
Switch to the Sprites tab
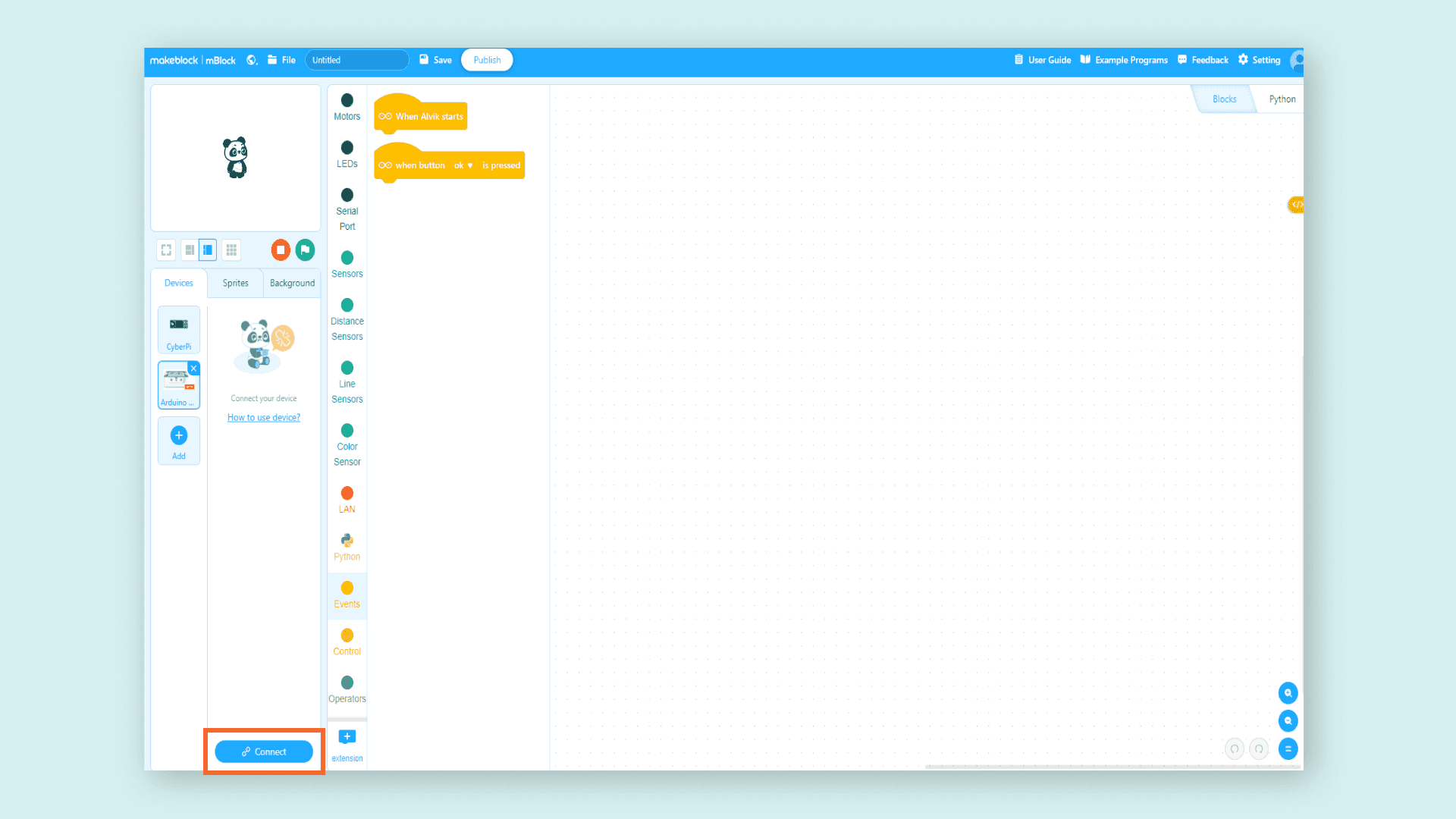[235, 283]
